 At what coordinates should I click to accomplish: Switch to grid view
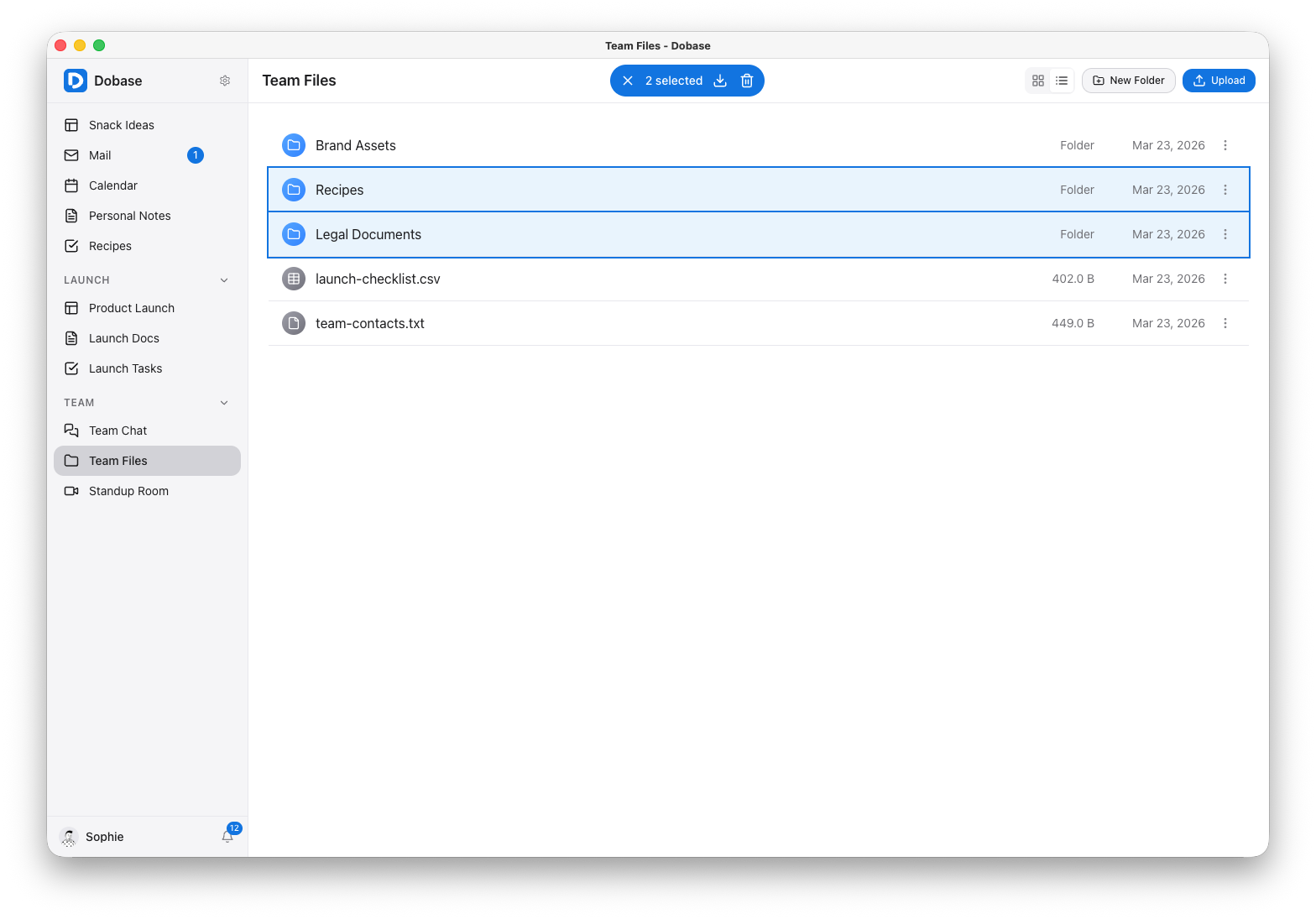pyautogui.click(x=1038, y=81)
